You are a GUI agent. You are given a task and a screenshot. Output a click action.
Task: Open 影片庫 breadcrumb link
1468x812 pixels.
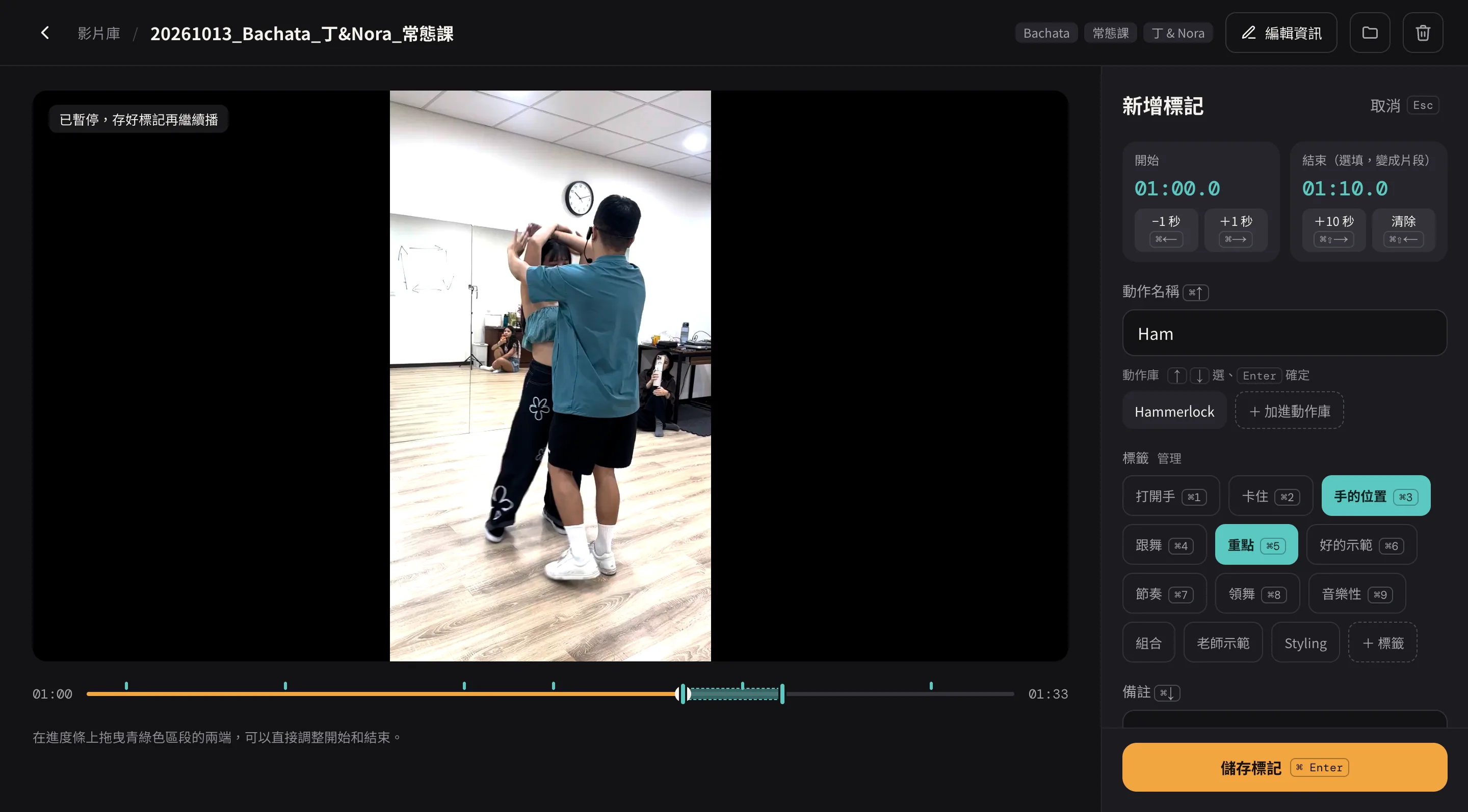[99, 33]
